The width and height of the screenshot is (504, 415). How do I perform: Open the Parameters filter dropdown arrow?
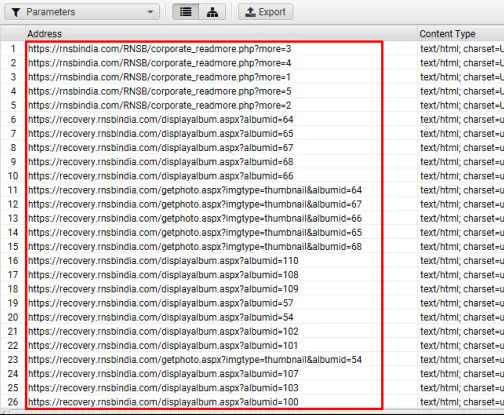(150, 12)
